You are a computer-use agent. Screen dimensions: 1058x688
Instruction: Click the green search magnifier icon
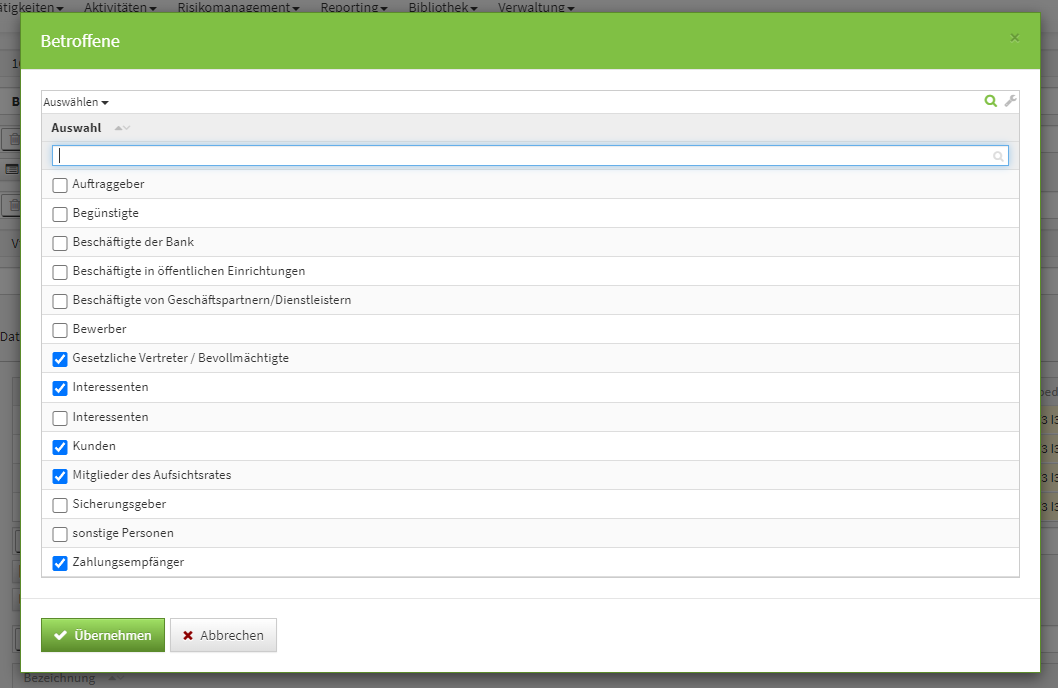[990, 101]
